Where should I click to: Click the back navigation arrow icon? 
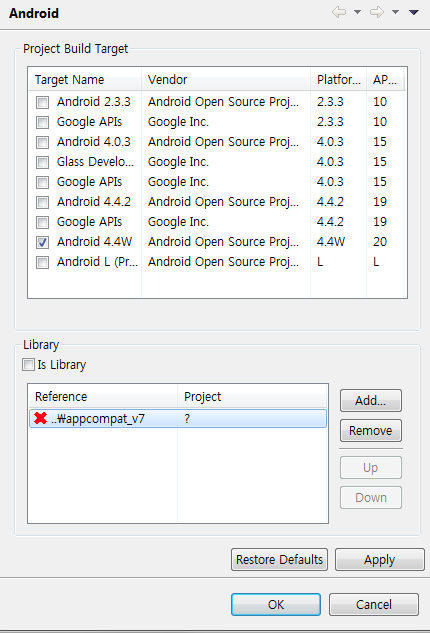(x=339, y=13)
